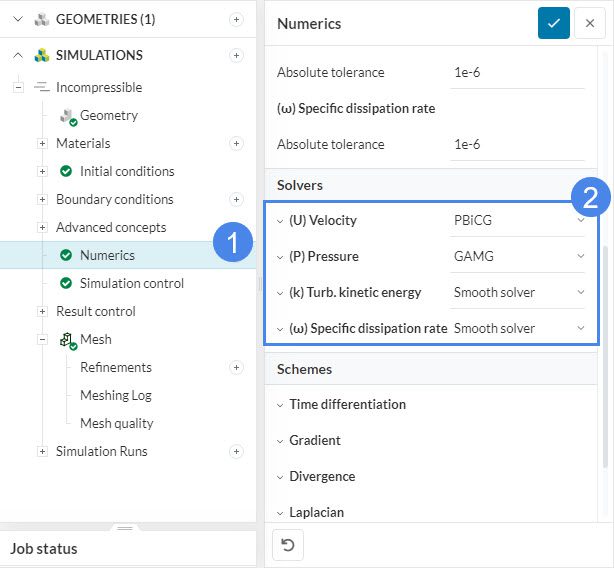Select Mesh quality in the tree

tap(116, 423)
